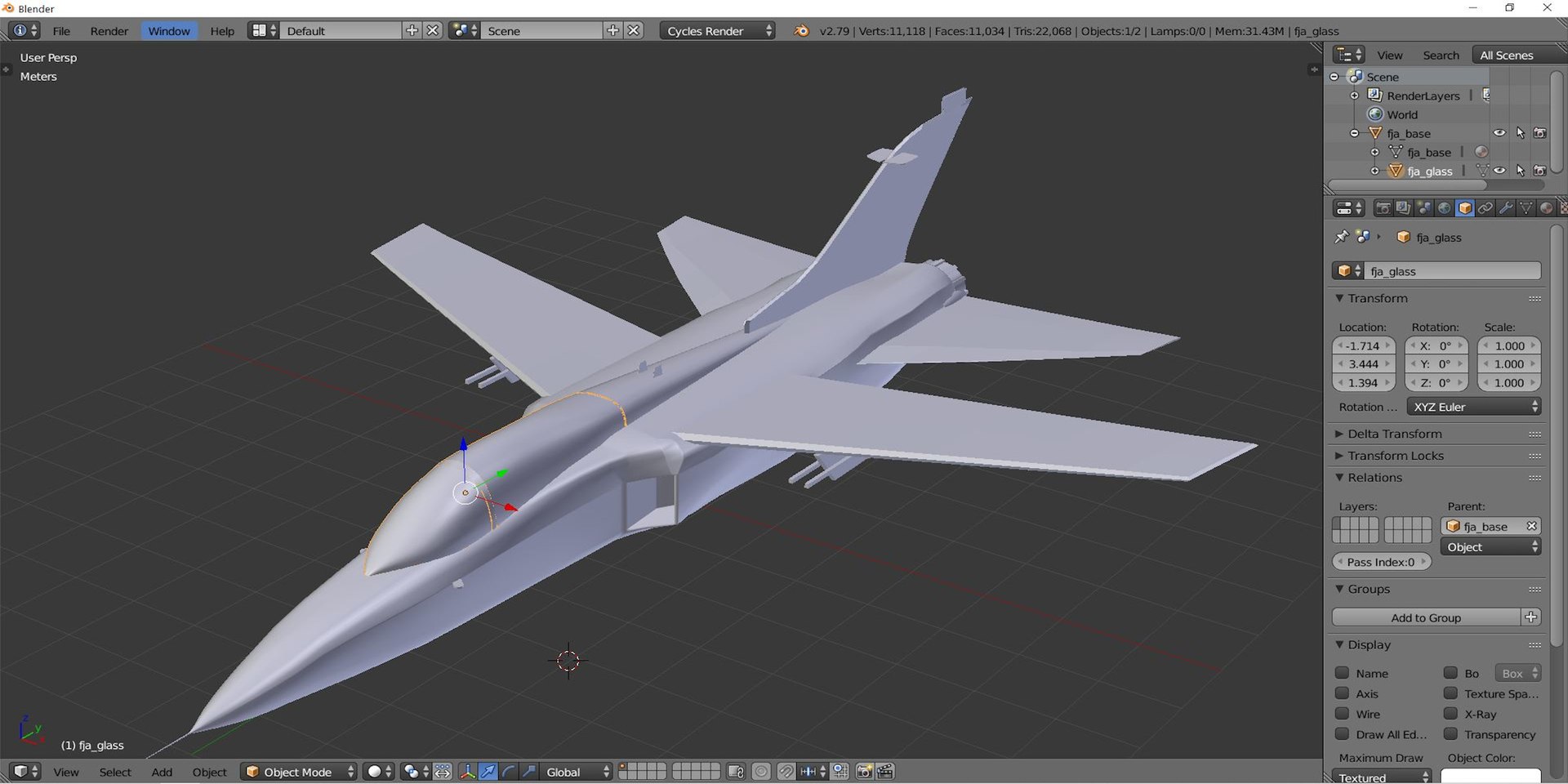Open the XYZ Euler rotation mode dropdown
This screenshot has width=1568, height=784.
click(x=1474, y=407)
